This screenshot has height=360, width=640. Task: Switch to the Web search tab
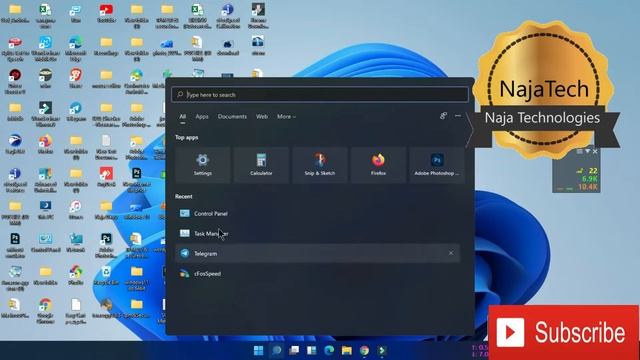[262, 117]
